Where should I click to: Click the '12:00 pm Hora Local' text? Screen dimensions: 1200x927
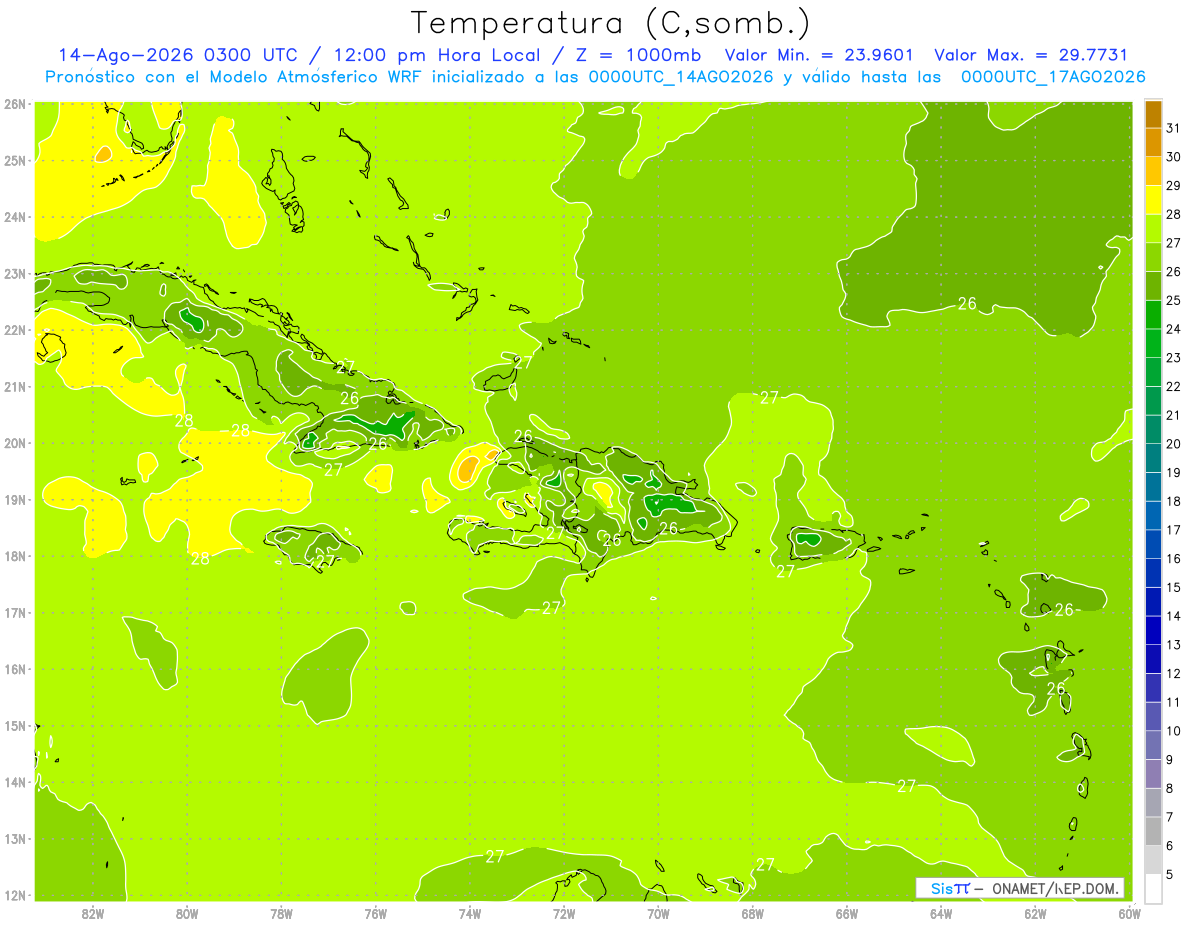point(438,56)
